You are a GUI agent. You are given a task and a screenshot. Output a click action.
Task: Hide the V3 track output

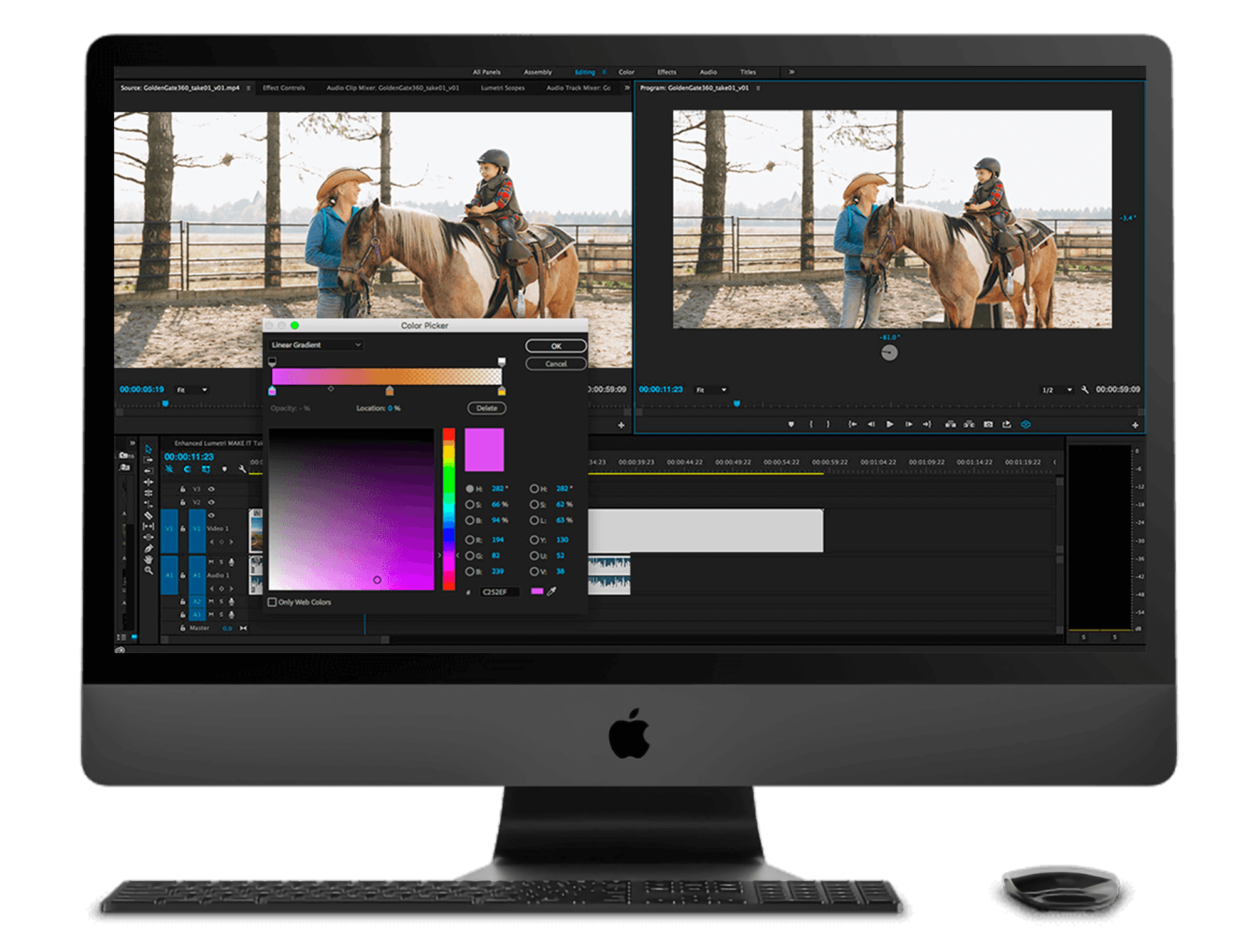point(212,489)
